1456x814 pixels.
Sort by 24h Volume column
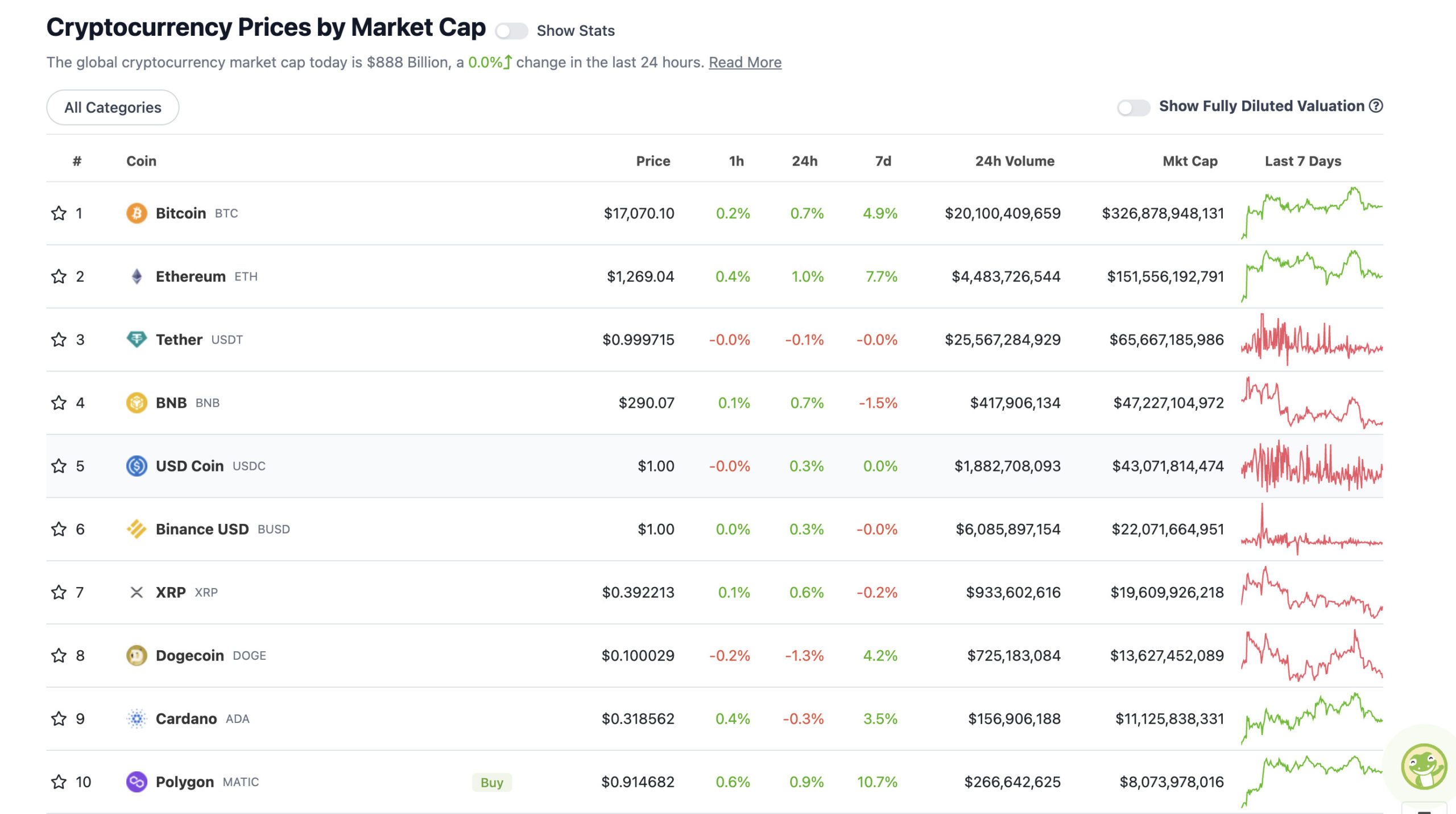(x=1015, y=161)
